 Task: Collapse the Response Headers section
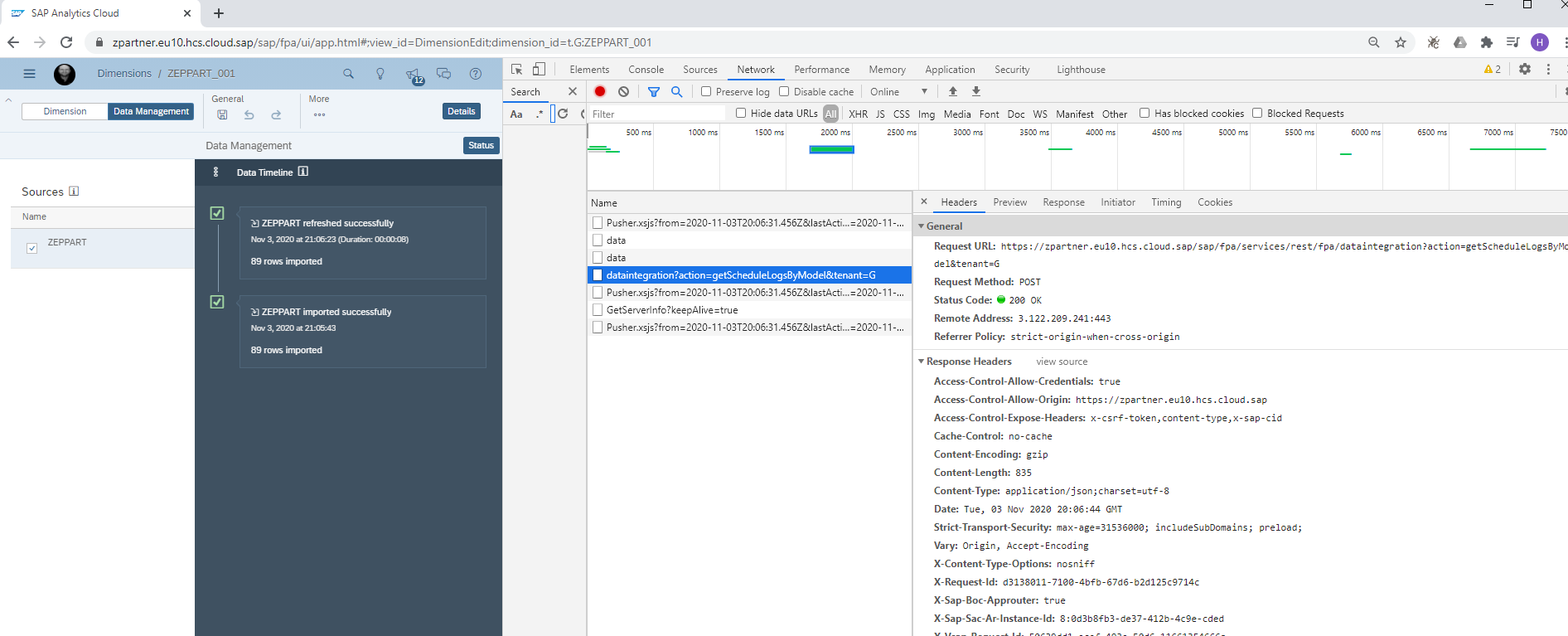[921, 362]
